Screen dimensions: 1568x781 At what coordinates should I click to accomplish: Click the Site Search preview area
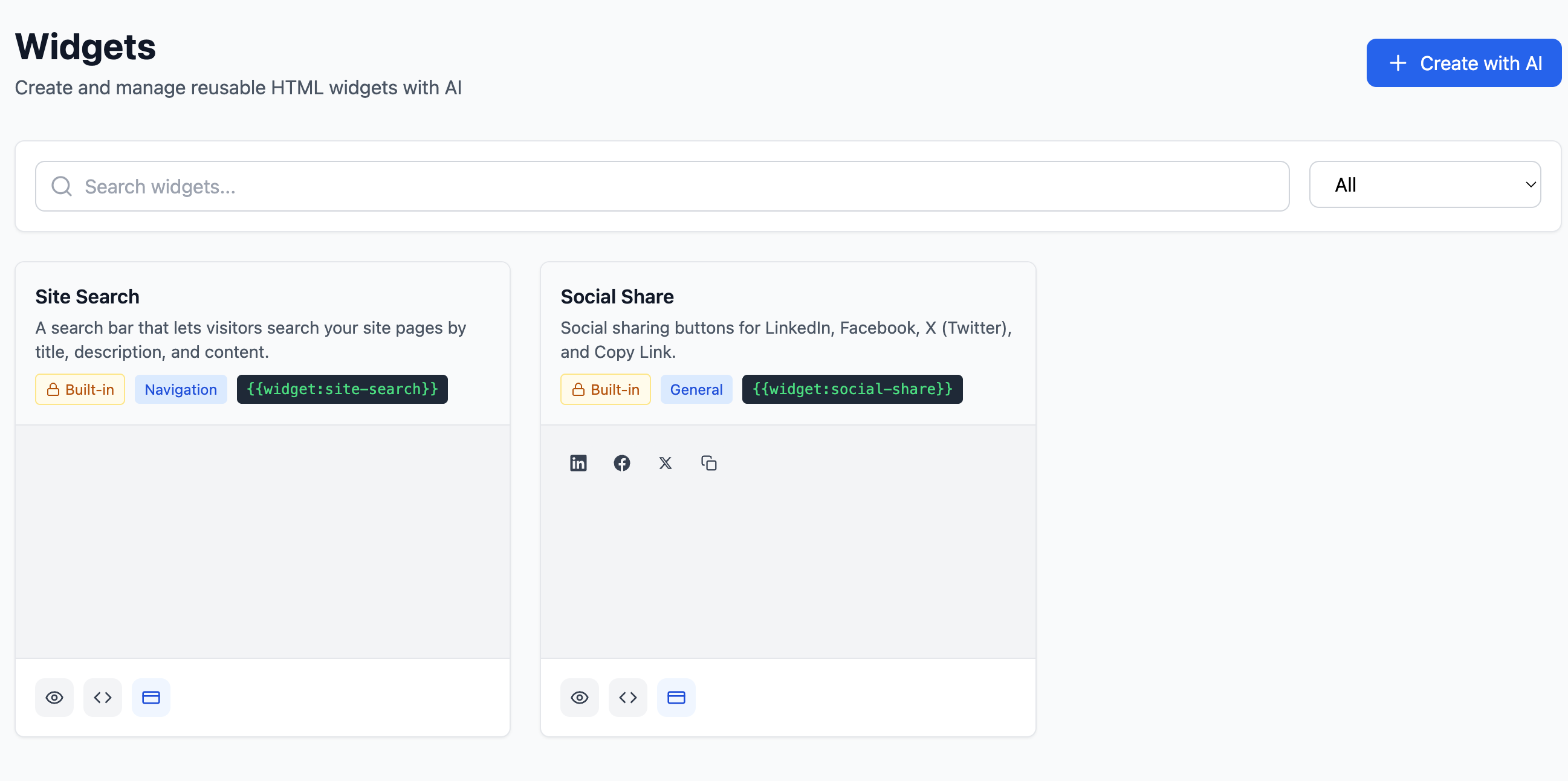[262, 541]
